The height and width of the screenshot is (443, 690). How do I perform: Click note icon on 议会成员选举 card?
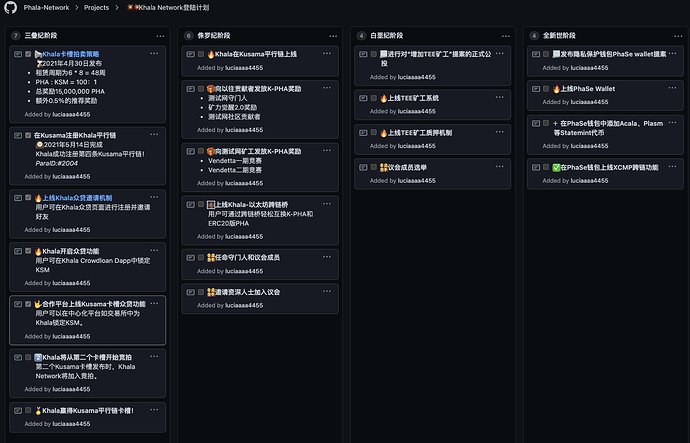(363, 167)
